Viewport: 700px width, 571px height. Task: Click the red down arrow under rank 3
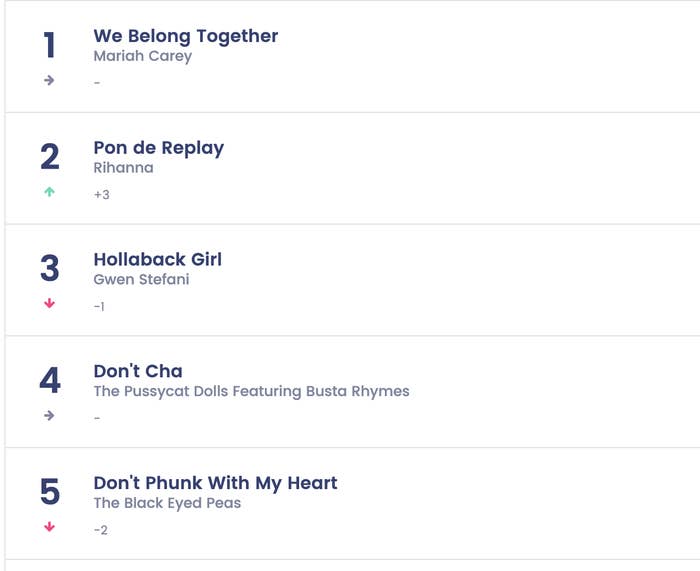click(49, 304)
